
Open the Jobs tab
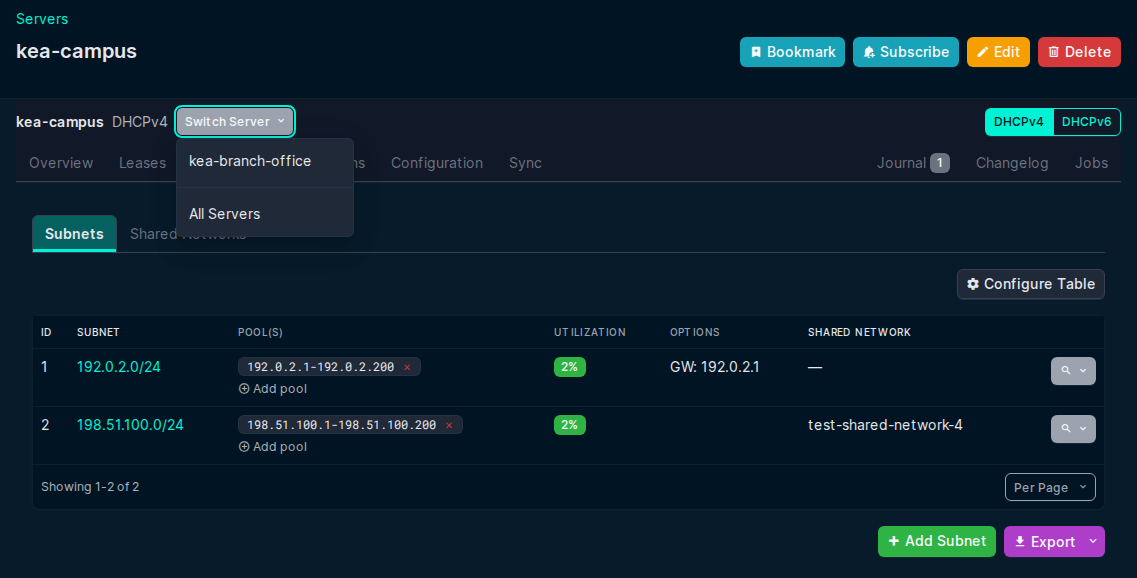click(x=1091, y=163)
